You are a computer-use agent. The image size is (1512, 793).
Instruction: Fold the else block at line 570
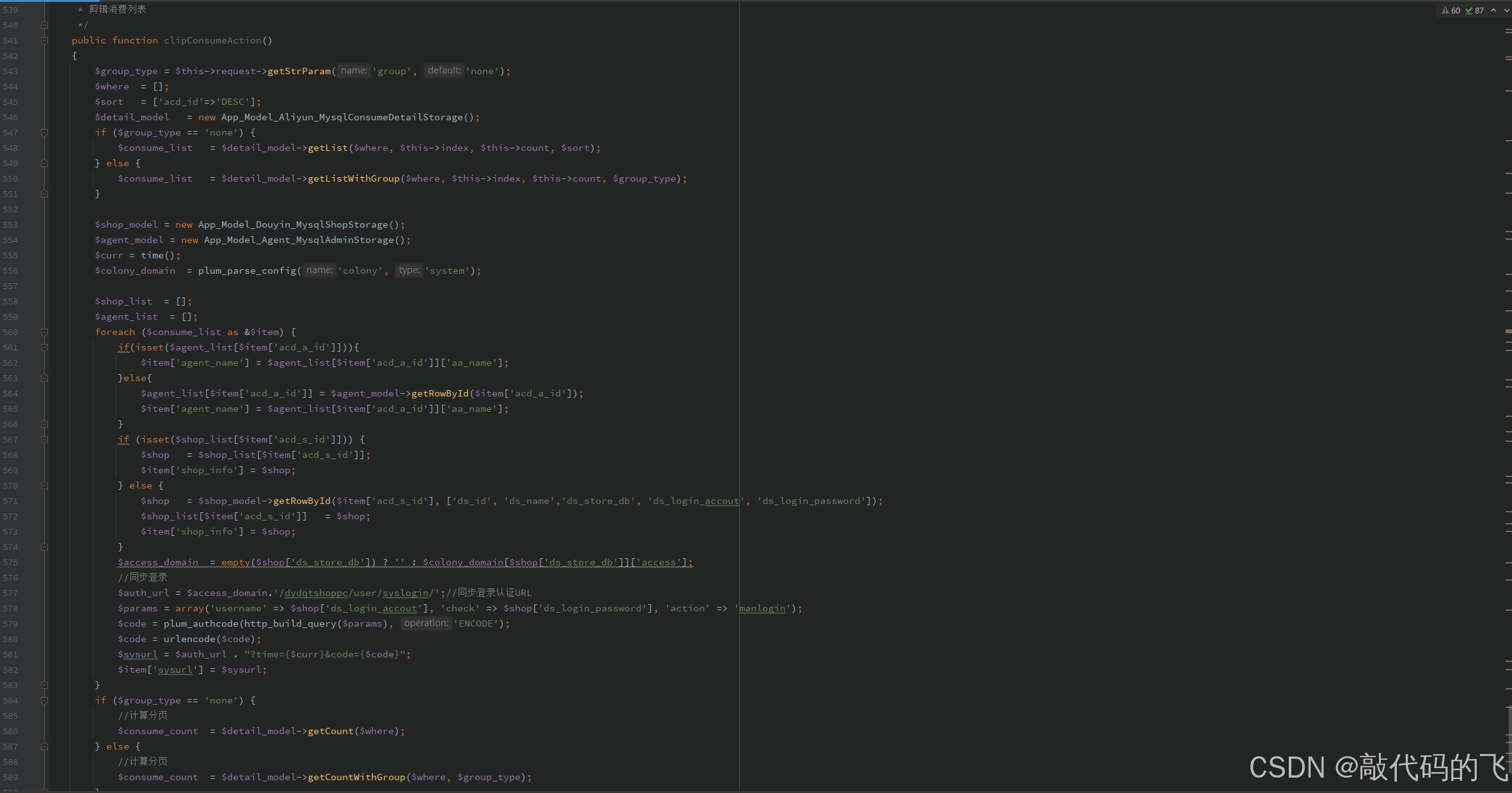pyautogui.click(x=44, y=485)
